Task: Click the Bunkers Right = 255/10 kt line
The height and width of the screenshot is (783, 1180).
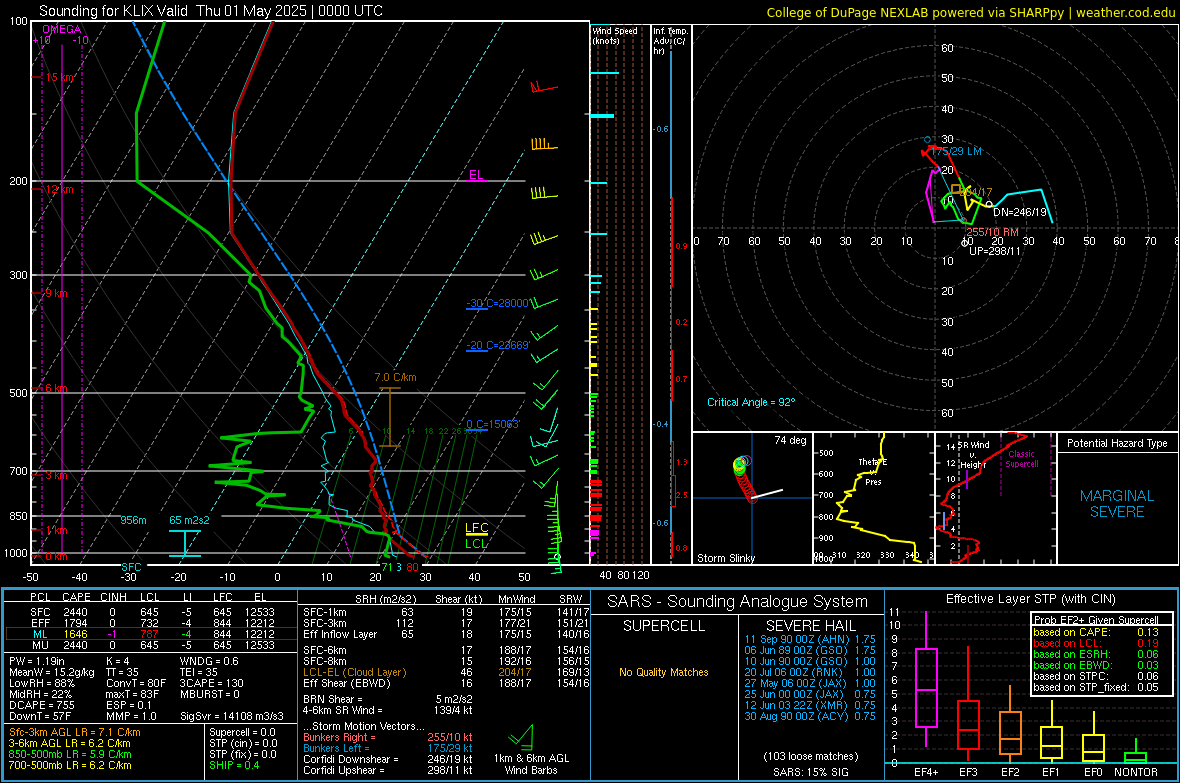Action: (x=388, y=737)
